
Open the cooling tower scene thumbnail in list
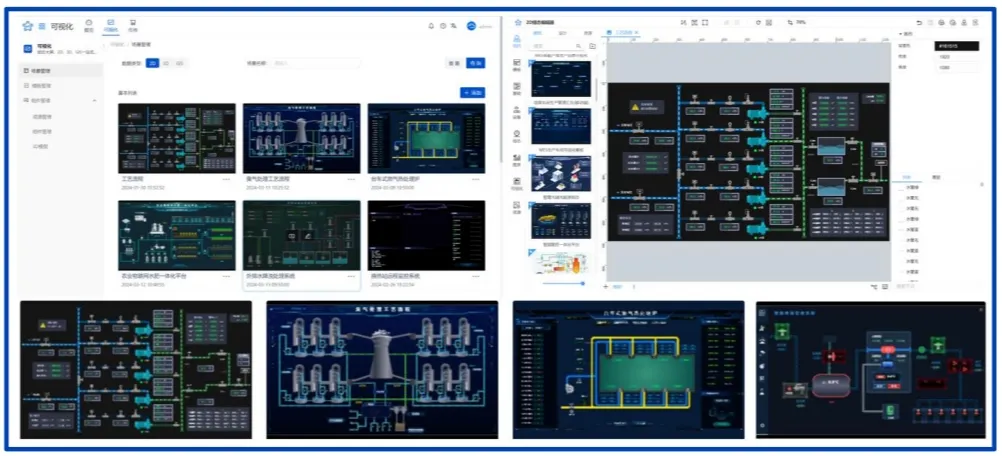click(x=302, y=138)
